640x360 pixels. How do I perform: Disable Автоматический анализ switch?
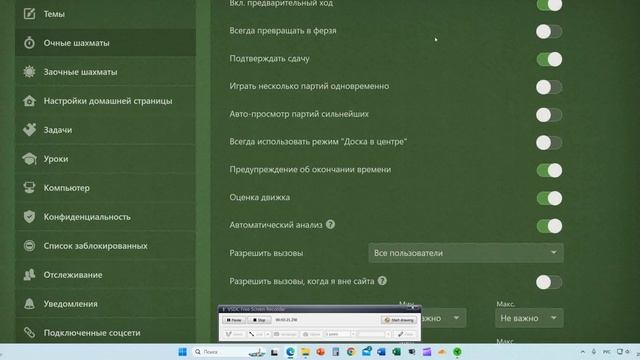click(x=549, y=226)
